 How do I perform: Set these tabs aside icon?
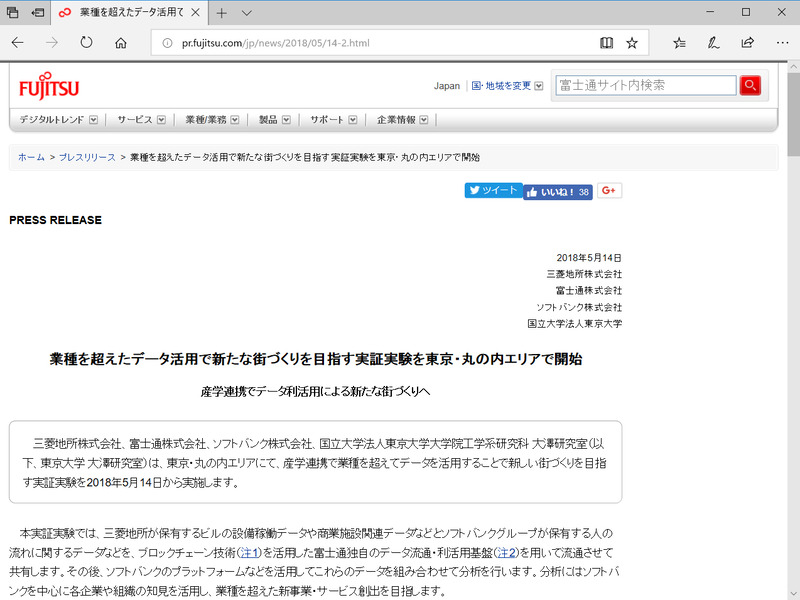pos(38,12)
